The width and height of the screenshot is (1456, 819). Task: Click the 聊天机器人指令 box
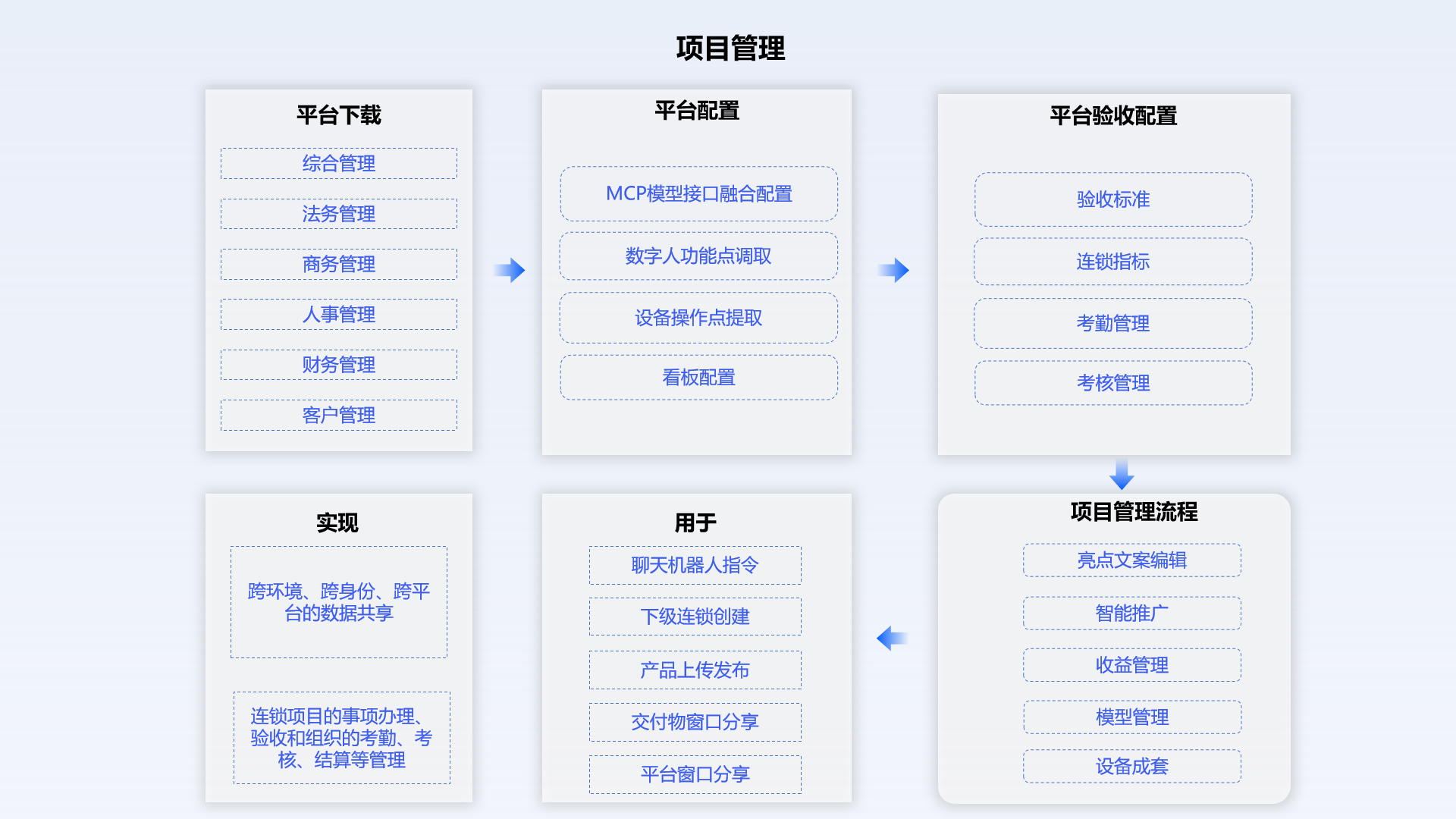pyautogui.click(x=695, y=566)
